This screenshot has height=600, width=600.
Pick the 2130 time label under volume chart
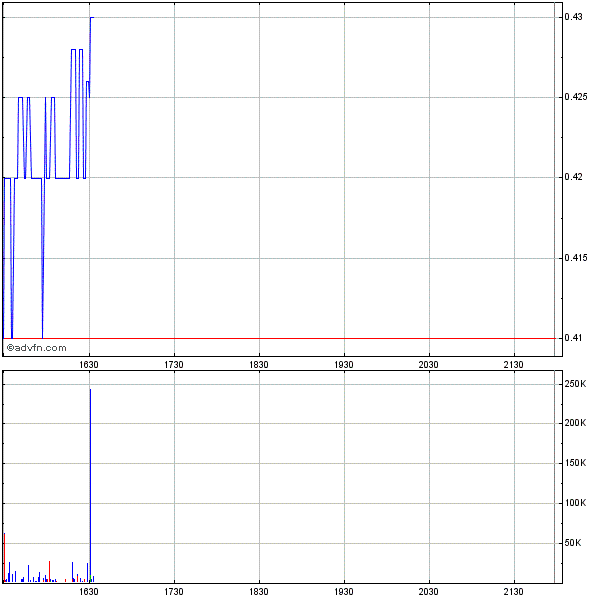[x=514, y=592]
